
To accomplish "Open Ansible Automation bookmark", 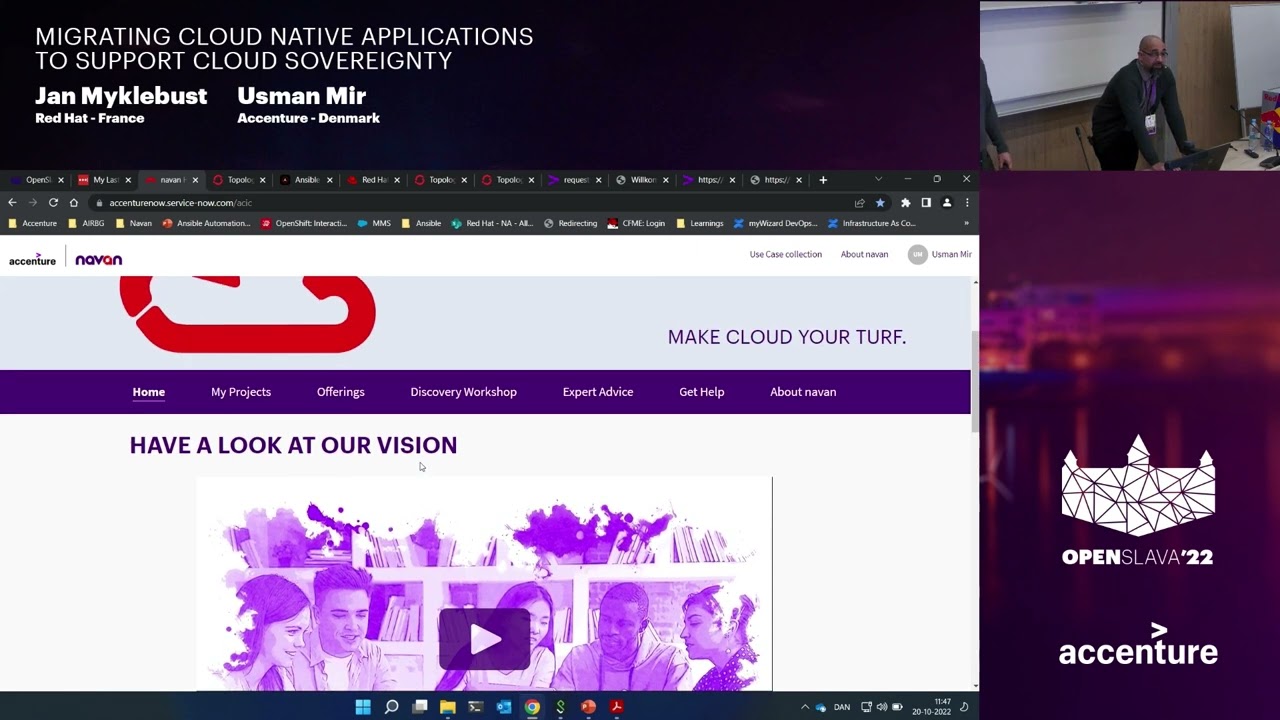I will coord(207,223).
